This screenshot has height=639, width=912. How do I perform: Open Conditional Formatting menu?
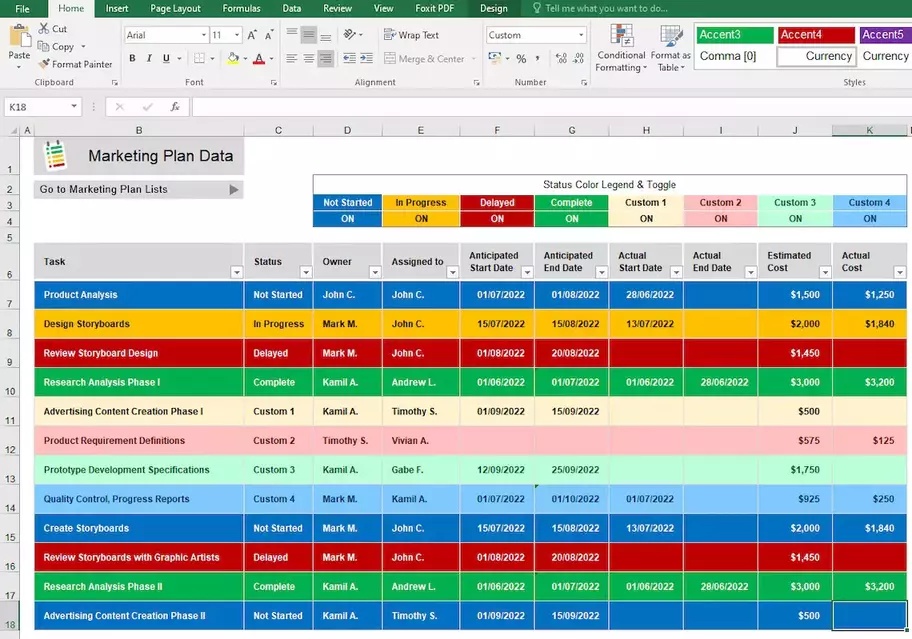pos(621,48)
